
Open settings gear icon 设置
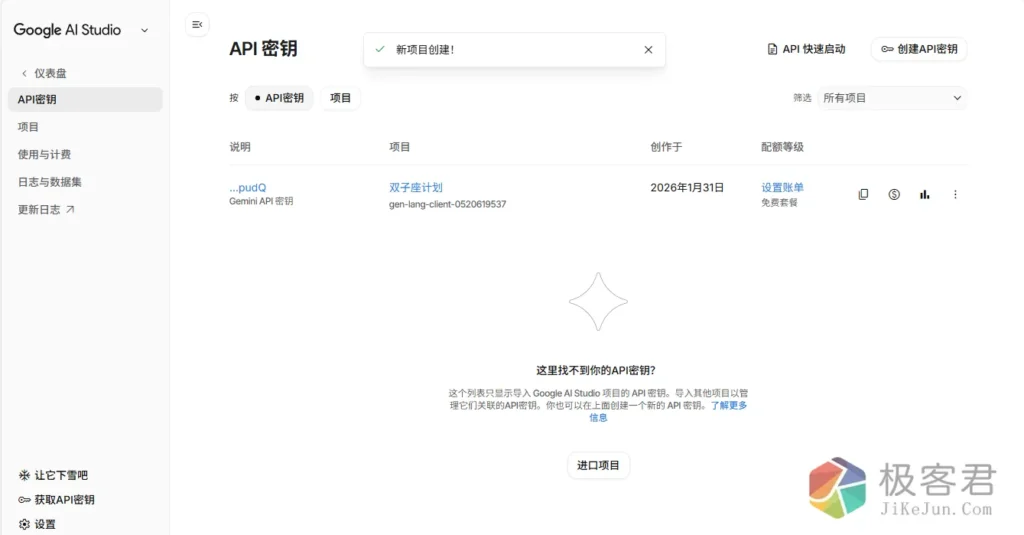[24, 524]
